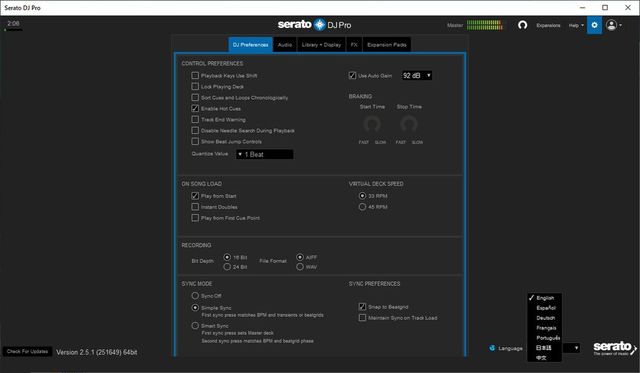
Task: Choose Deutsch in language list
Action: pos(544,318)
